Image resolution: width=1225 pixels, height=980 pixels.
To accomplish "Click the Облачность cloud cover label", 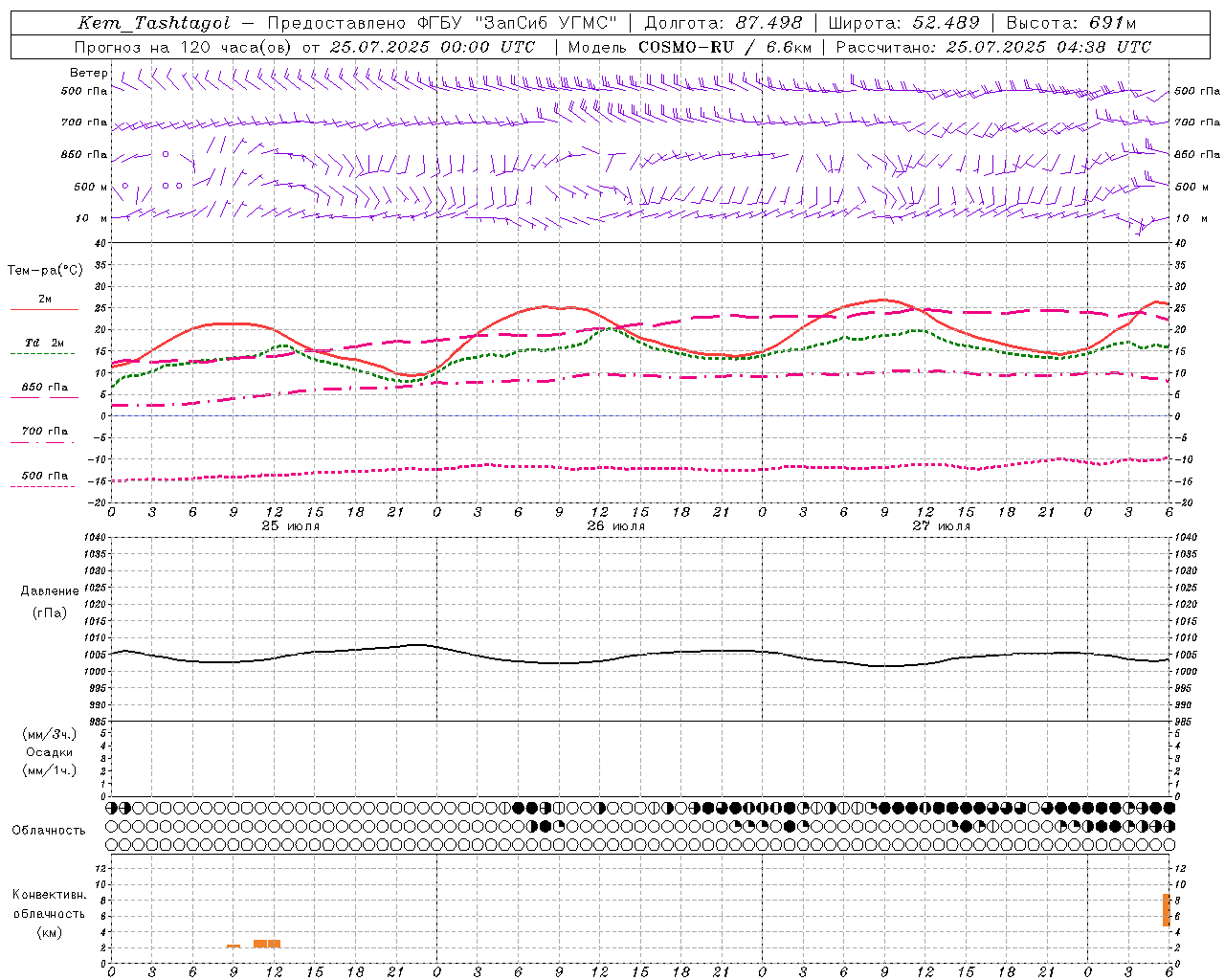I will click(49, 831).
